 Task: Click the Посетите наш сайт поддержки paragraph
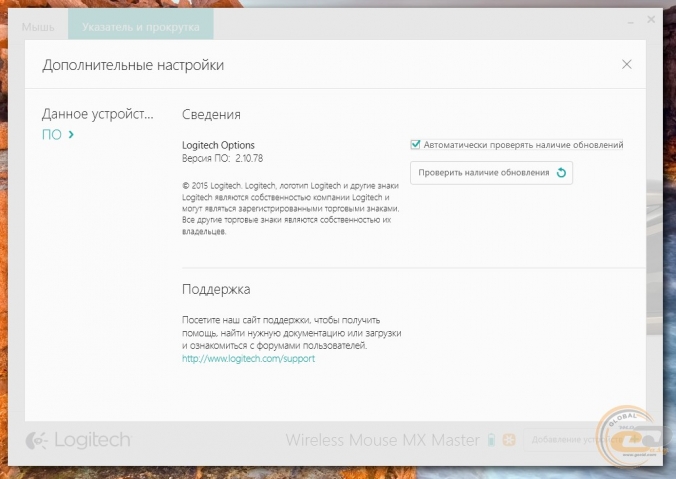pos(291,333)
